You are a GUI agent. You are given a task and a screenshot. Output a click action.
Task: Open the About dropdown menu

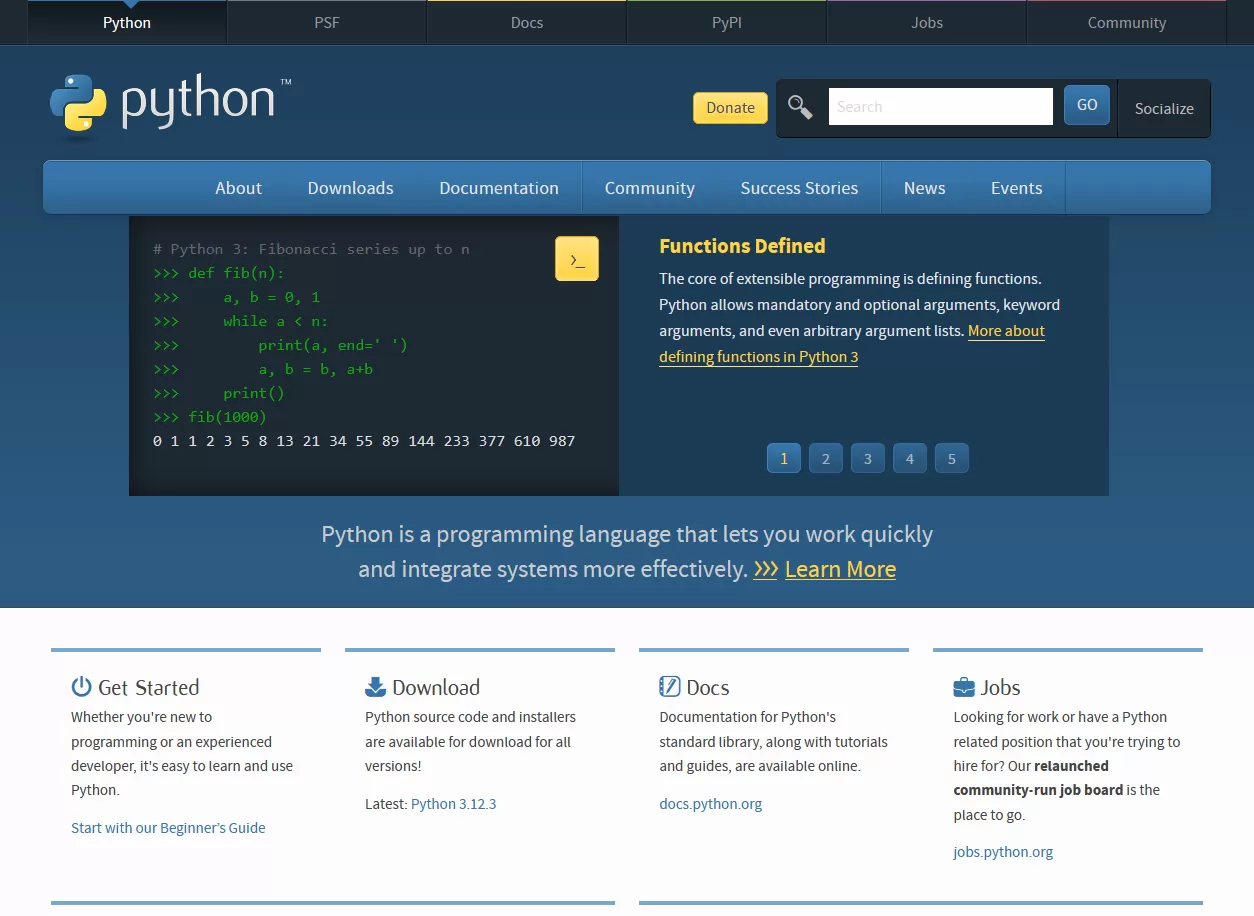(x=238, y=188)
